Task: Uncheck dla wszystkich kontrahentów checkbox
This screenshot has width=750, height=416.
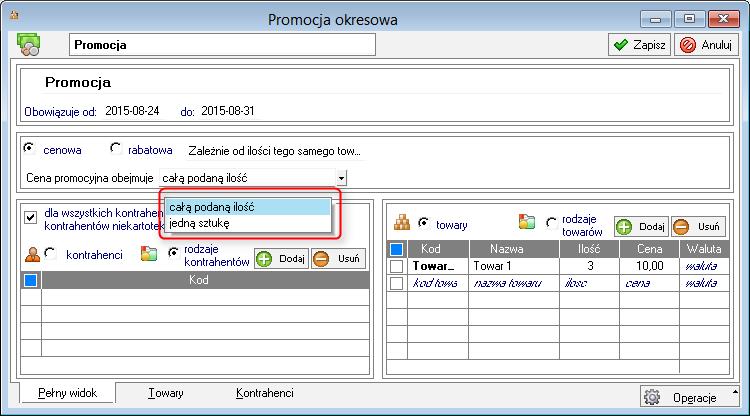Action: 31,218
